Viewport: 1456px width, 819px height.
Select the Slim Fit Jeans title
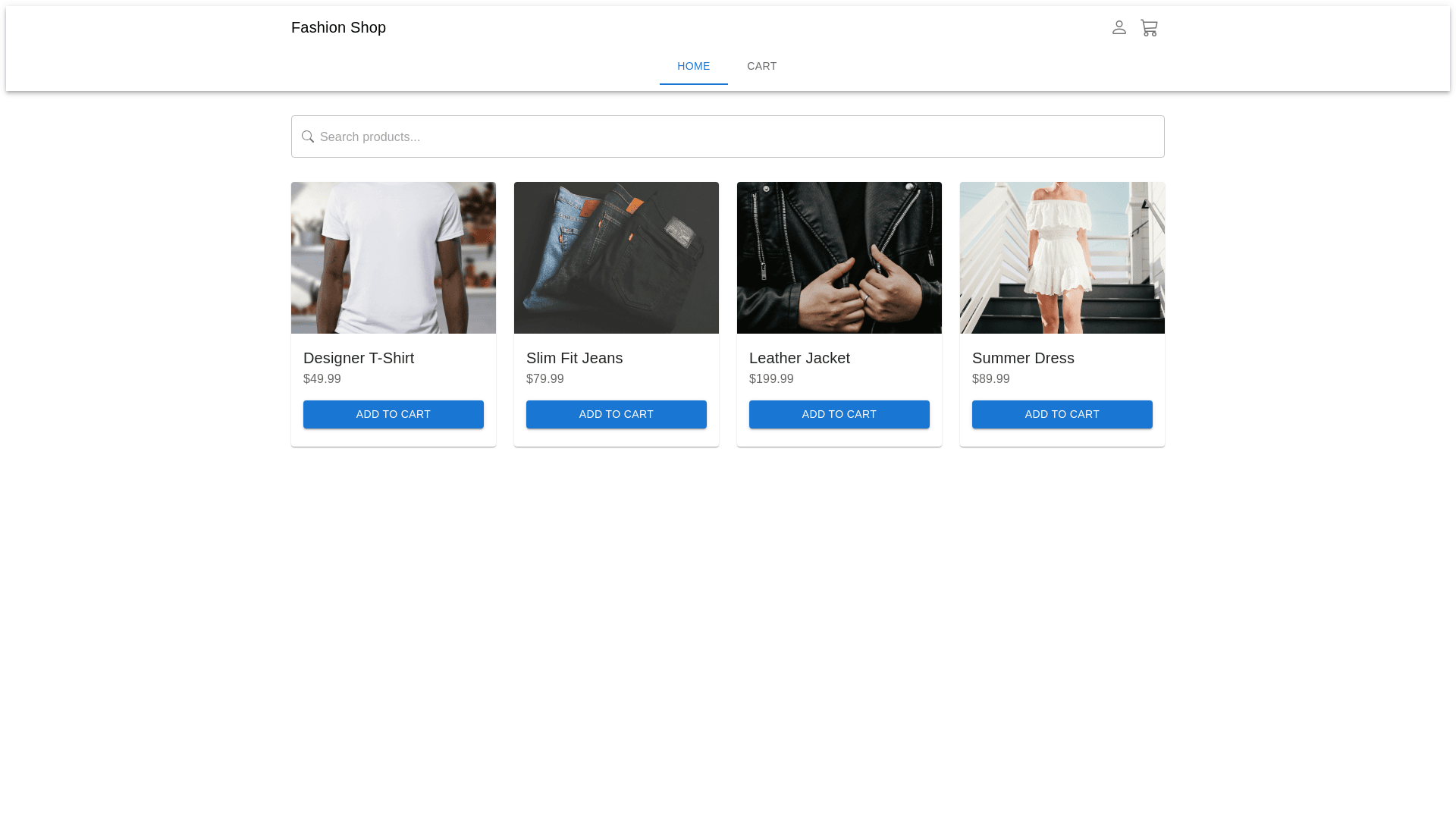574,358
